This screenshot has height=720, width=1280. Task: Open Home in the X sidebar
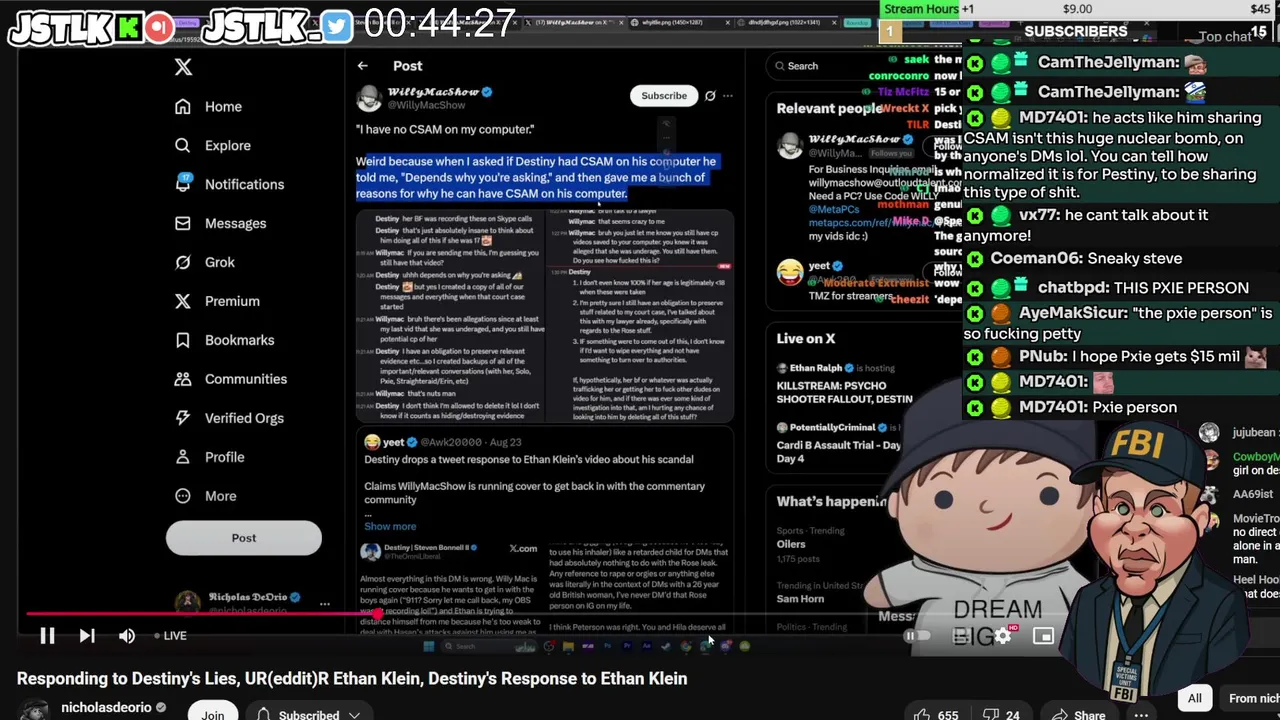[209, 107]
